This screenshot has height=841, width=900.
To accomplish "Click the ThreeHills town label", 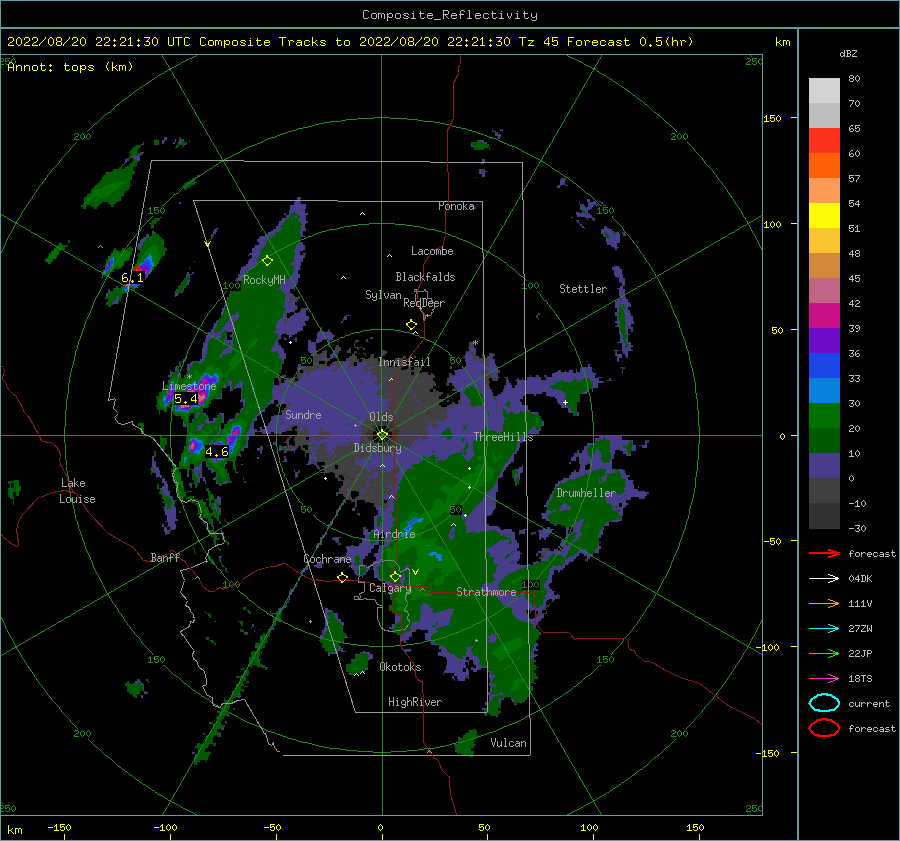I will (x=503, y=437).
